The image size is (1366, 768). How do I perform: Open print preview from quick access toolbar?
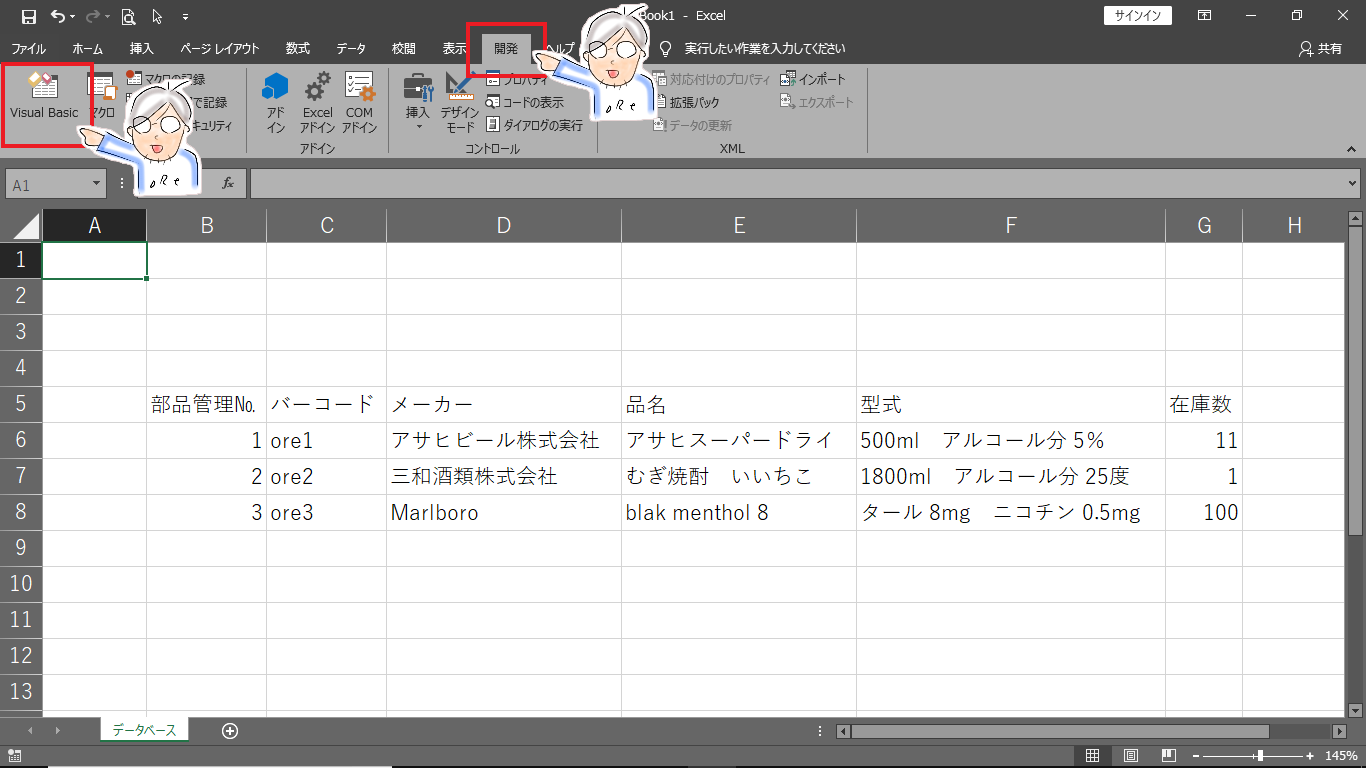coord(128,16)
